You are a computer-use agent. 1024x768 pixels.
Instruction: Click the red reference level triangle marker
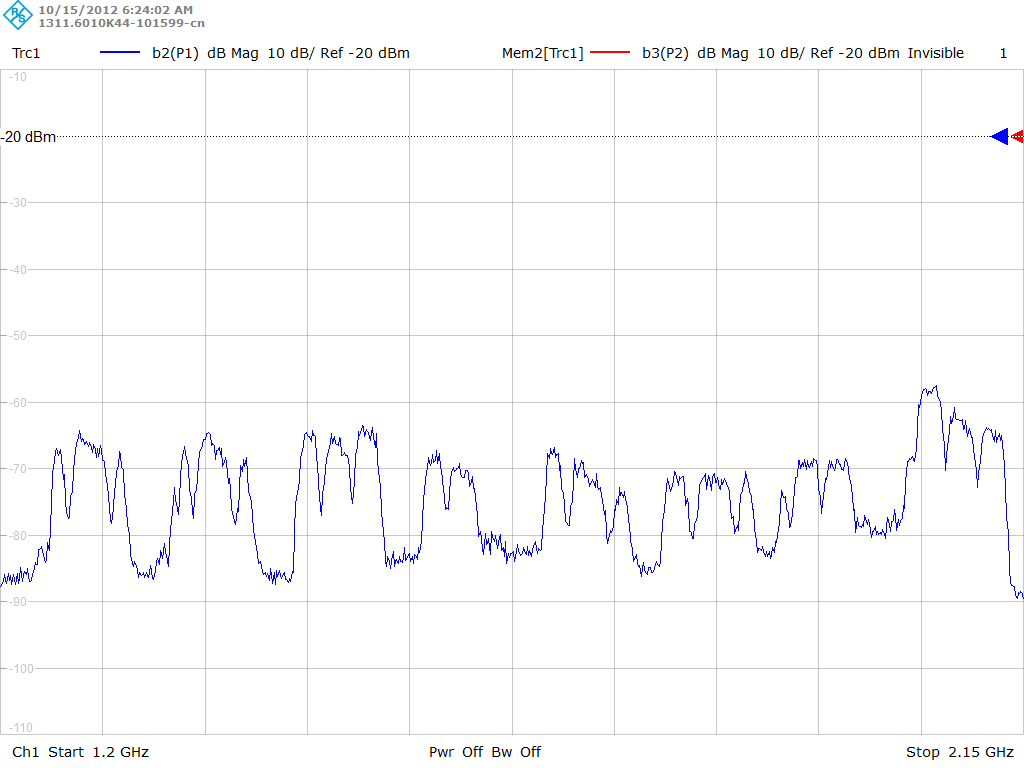pos(1018,137)
